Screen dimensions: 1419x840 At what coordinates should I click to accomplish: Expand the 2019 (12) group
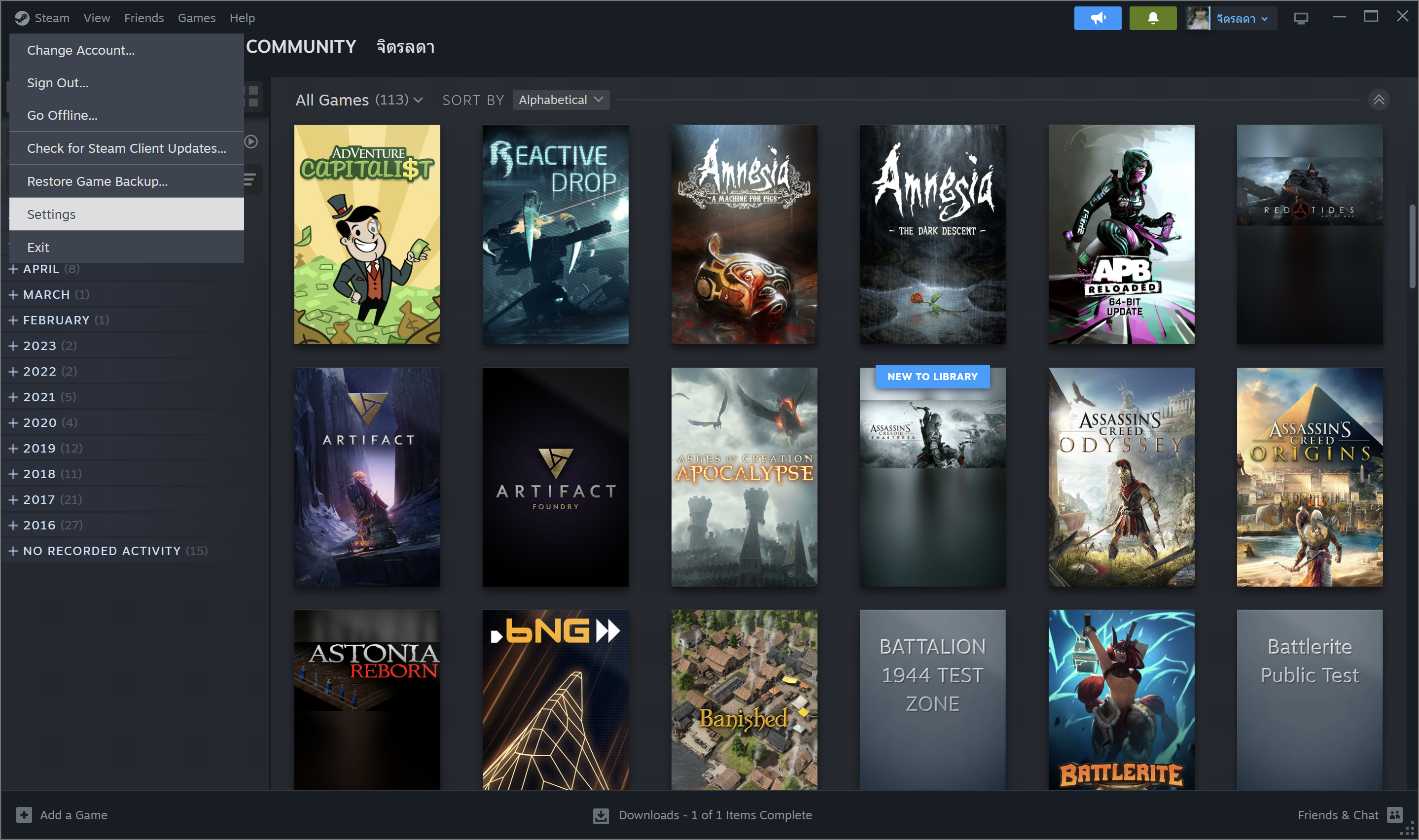[46, 448]
